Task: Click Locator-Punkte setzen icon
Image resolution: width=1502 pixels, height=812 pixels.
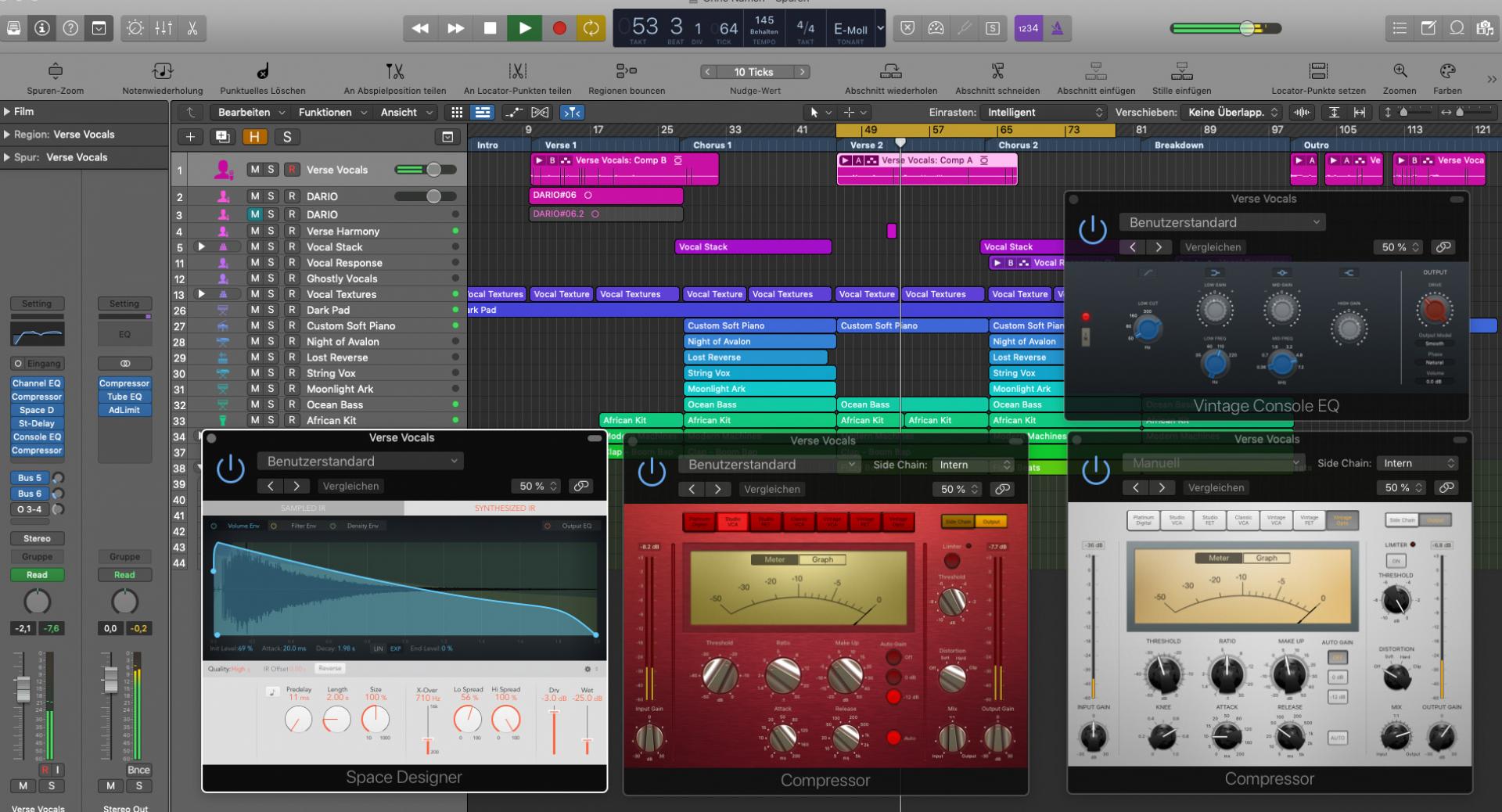Action: 1318,71
